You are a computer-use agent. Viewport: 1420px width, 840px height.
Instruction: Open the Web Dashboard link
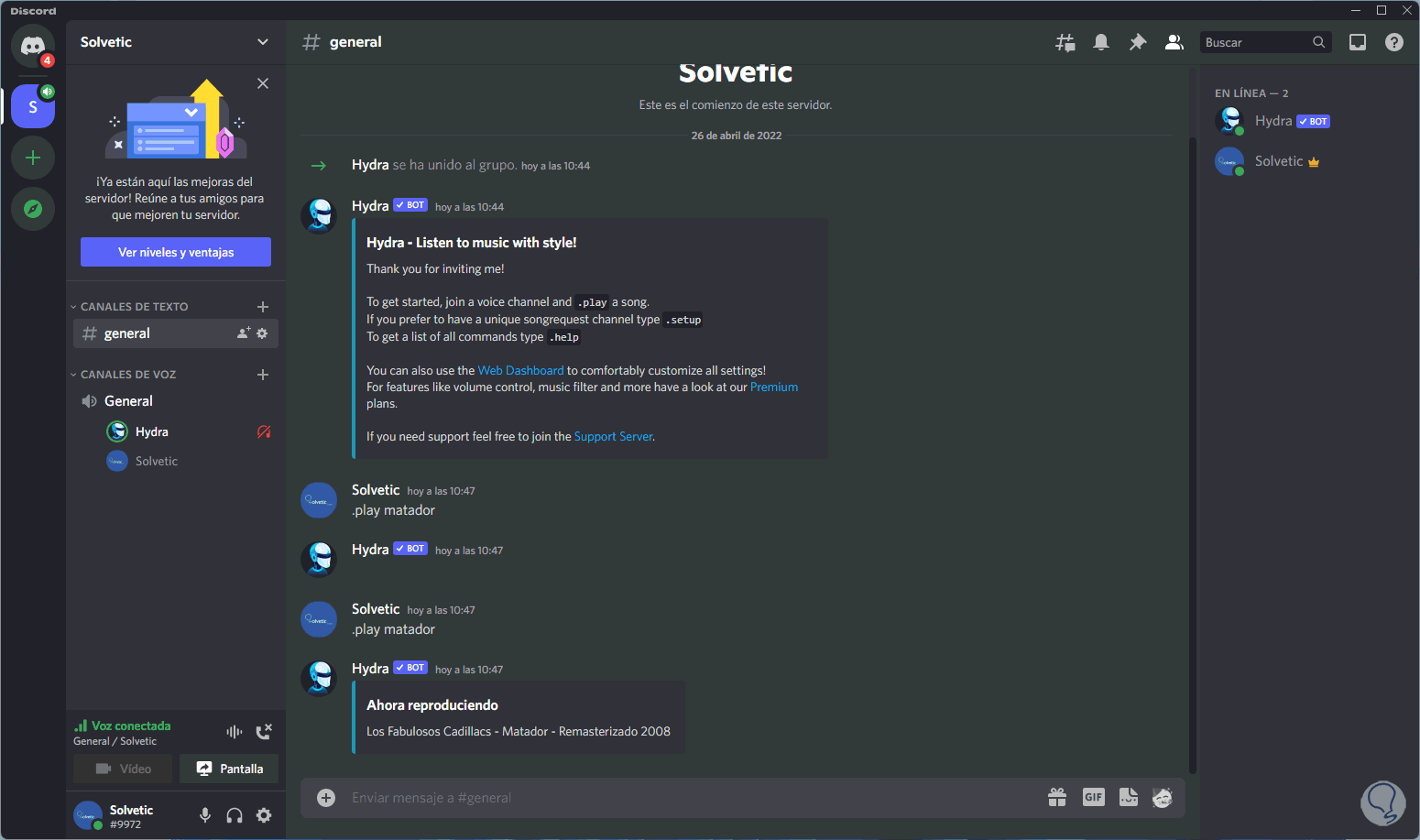pyautogui.click(x=520, y=371)
